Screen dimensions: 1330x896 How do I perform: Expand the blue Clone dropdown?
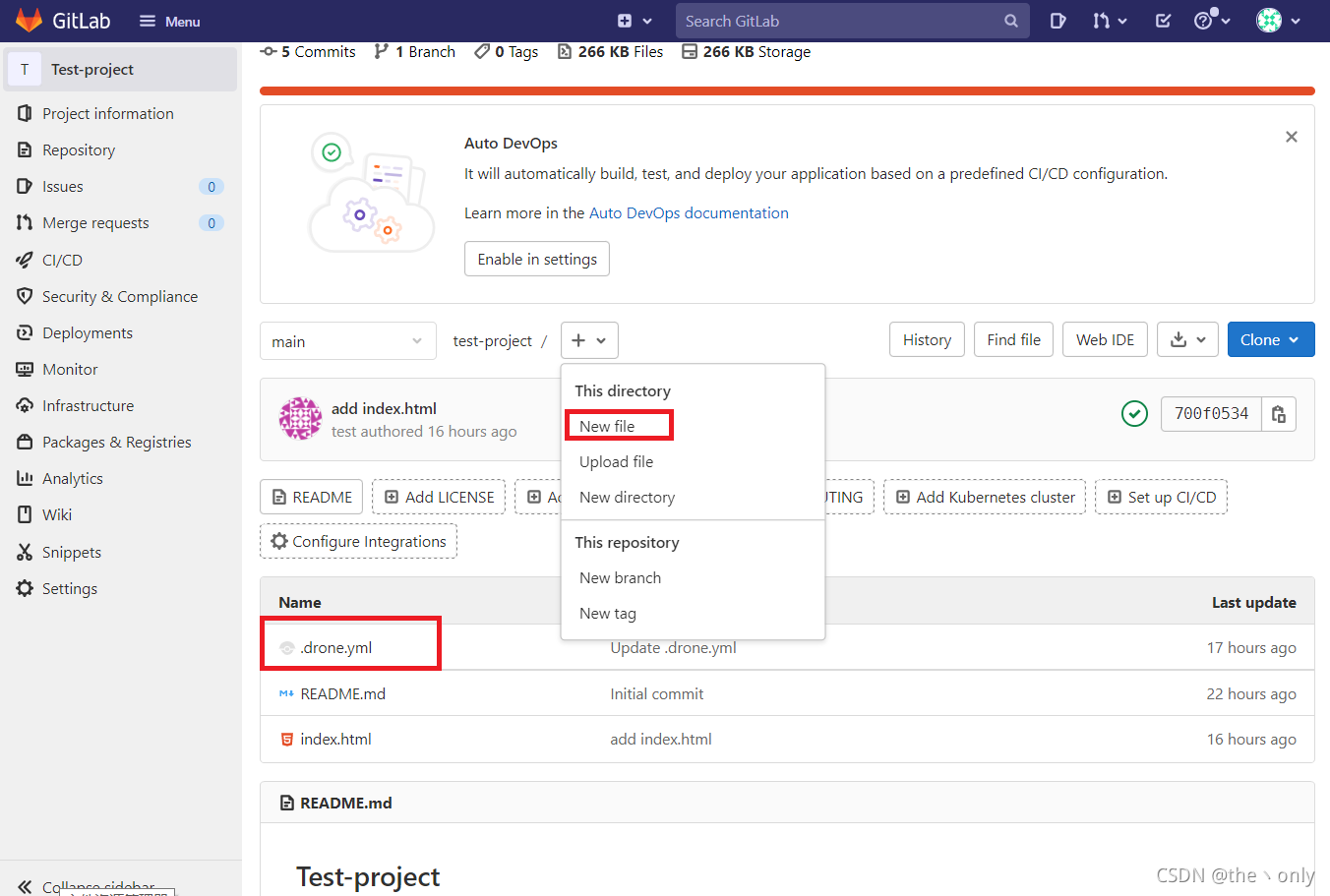1271,339
